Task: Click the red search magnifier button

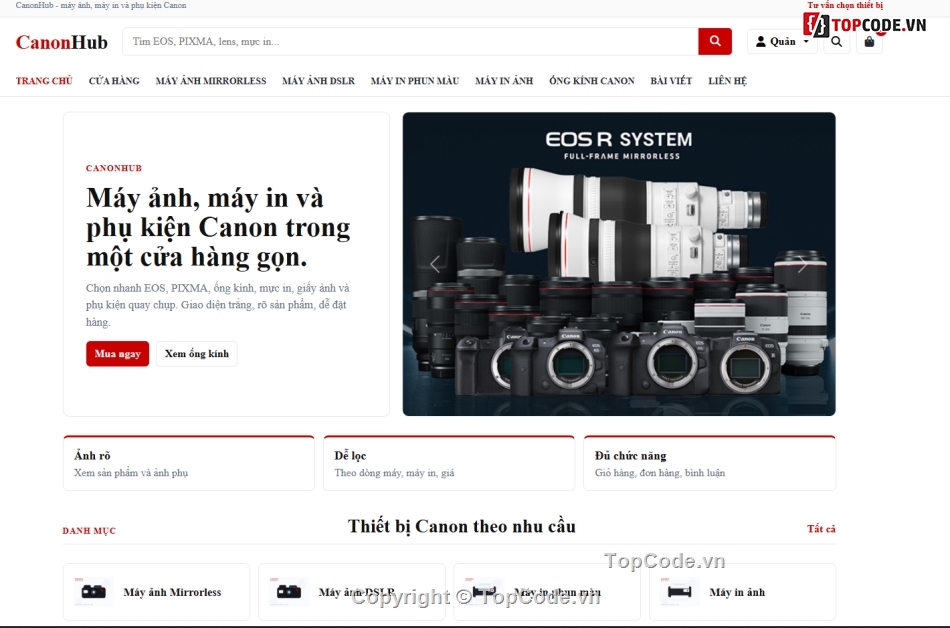Action: pos(715,41)
